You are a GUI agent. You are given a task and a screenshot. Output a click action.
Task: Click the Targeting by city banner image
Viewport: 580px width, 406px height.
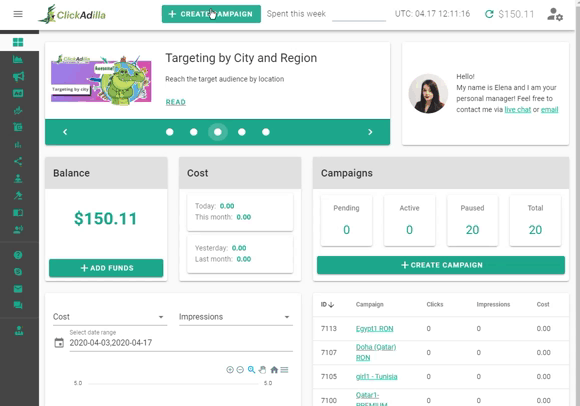101,79
